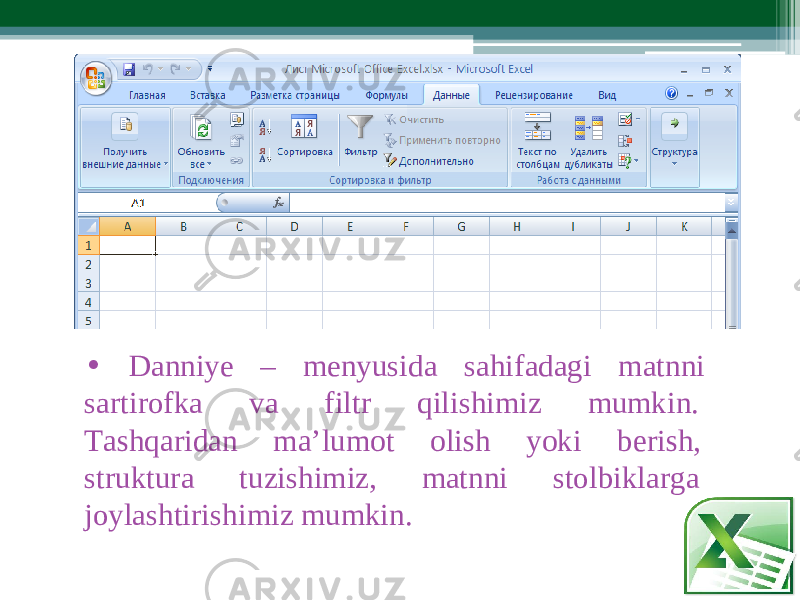Click Применить повторно button

coord(442,140)
